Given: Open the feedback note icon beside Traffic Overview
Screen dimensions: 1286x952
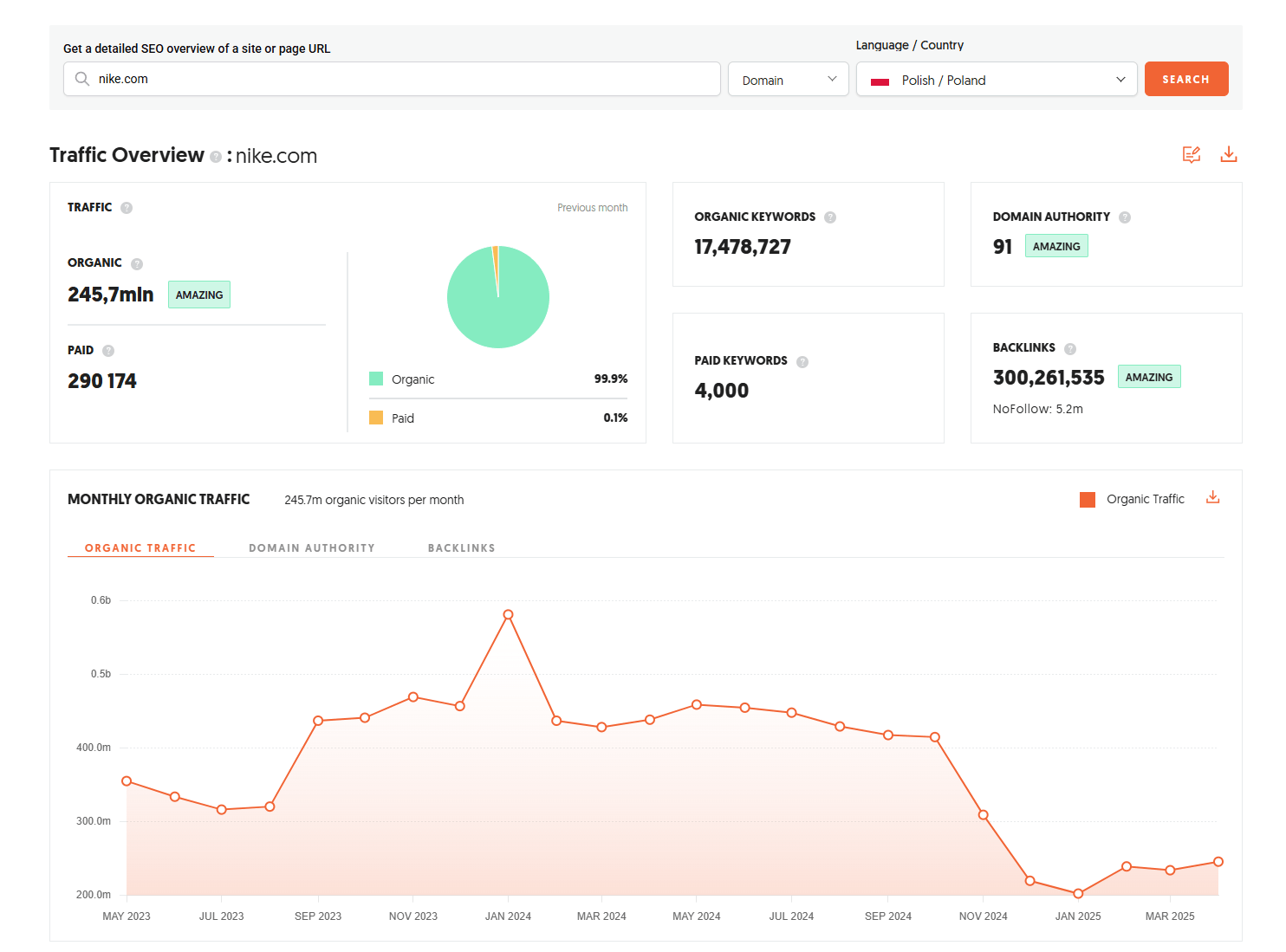Looking at the screenshot, I should pyautogui.click(x=1192, y=154).
